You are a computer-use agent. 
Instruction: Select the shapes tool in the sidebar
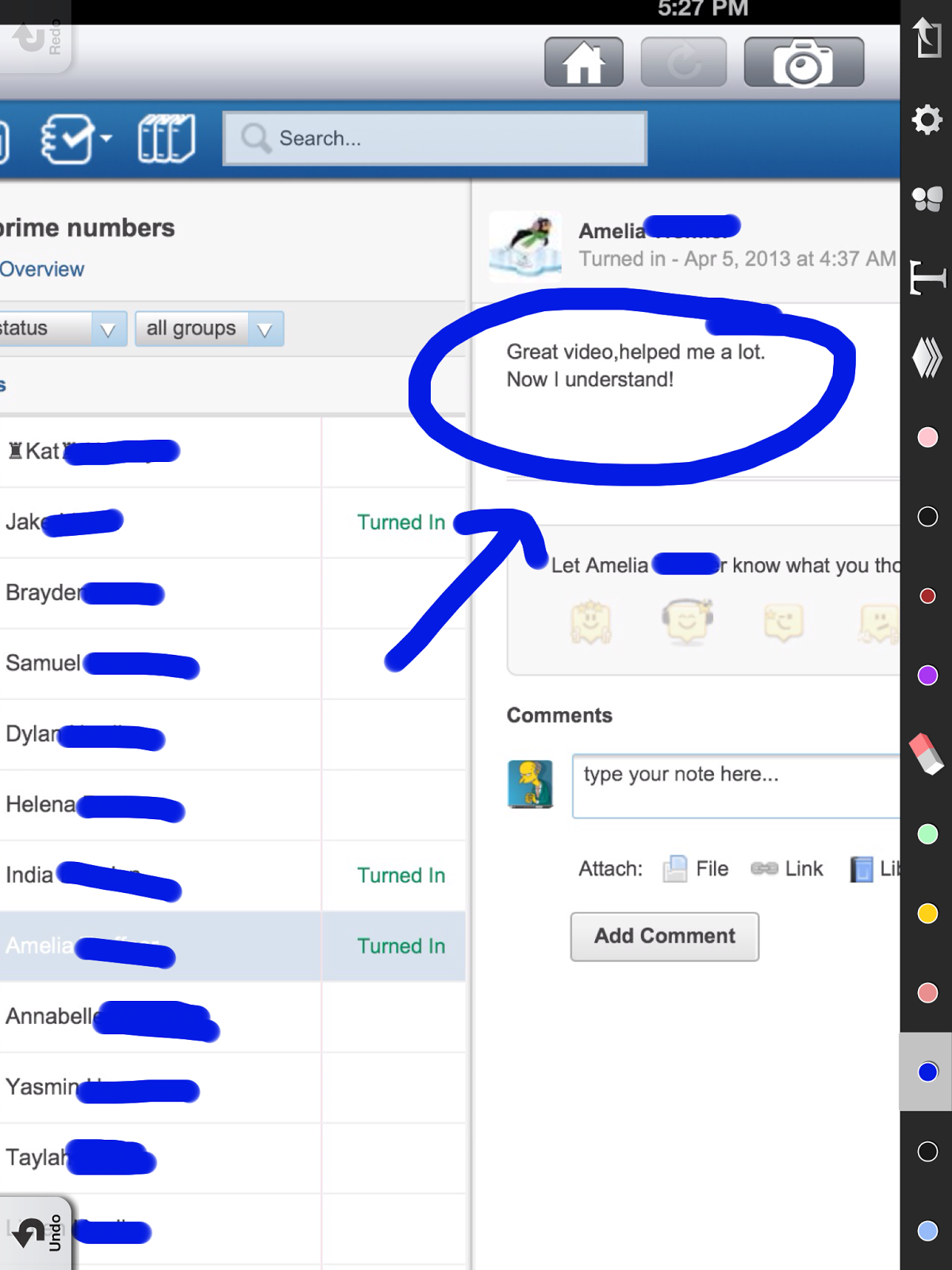pyautogui.click(x=927, y=198)
